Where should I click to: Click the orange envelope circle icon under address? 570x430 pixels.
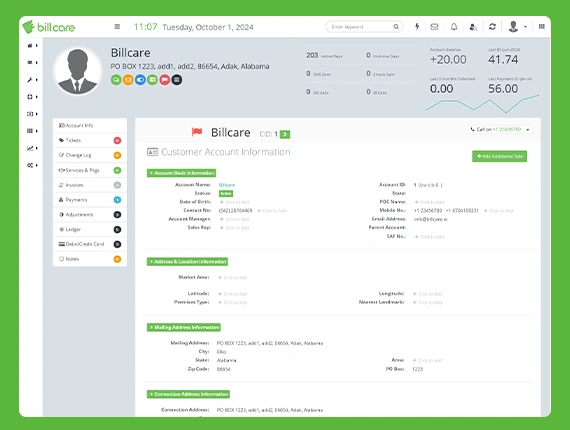(128, 80)
